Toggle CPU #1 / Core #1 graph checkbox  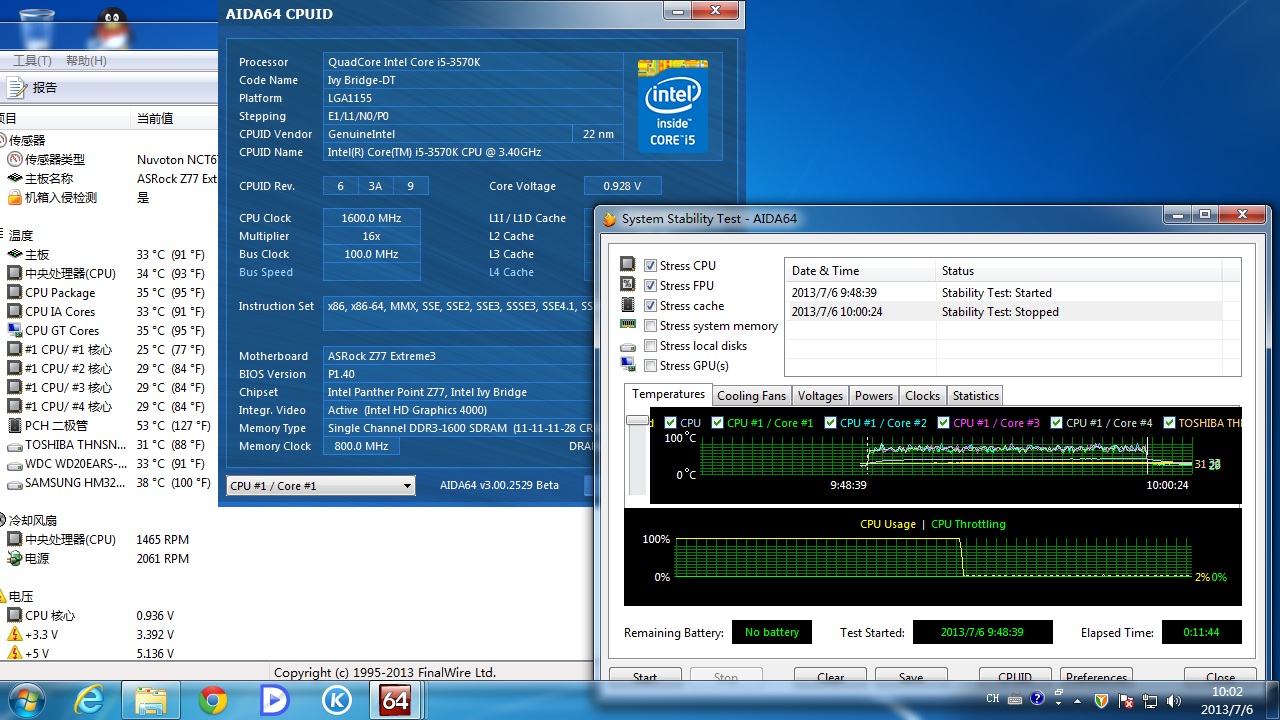pos(717,422)
